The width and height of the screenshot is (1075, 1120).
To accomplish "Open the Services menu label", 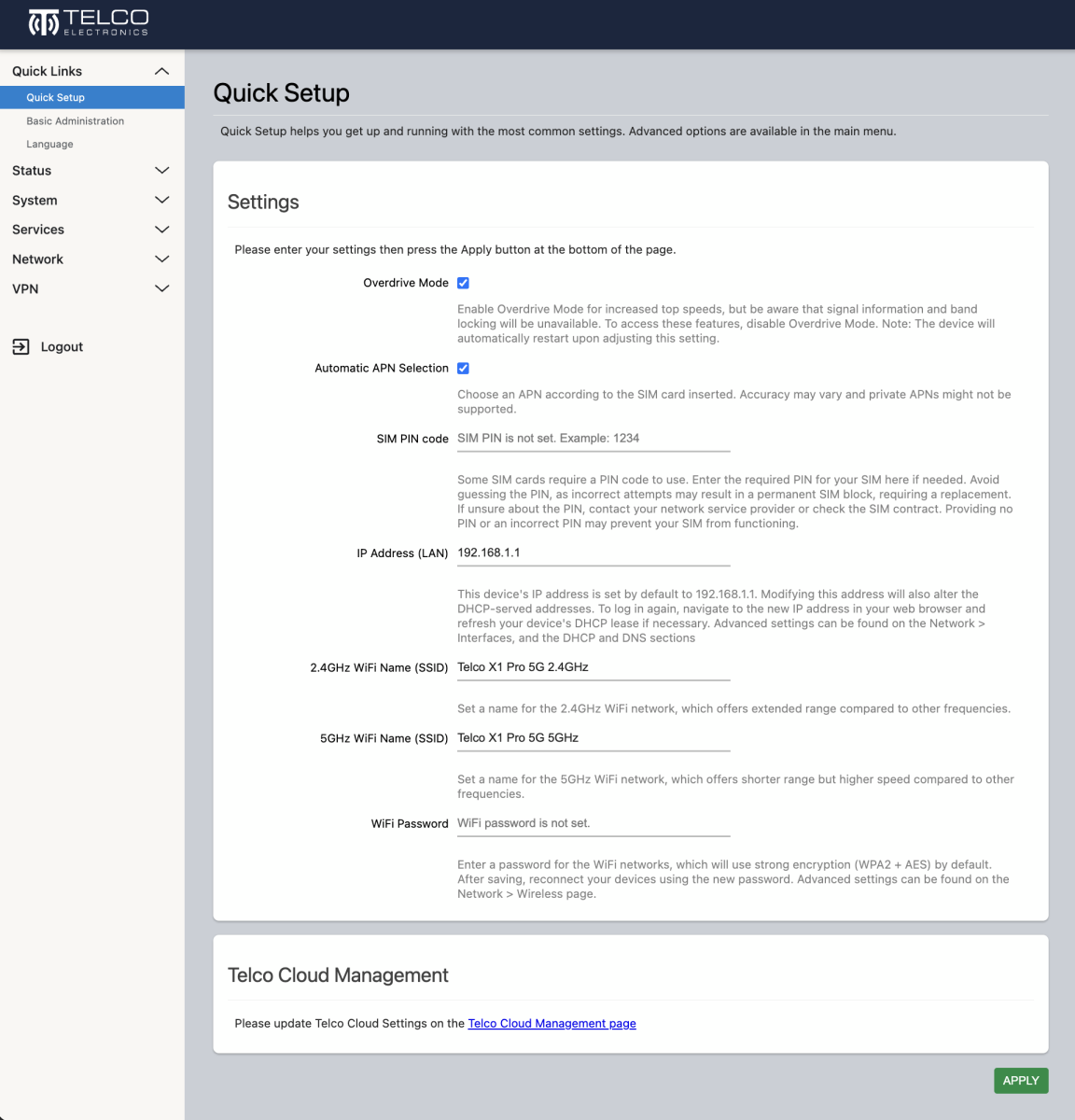I will tap(38, 230).
